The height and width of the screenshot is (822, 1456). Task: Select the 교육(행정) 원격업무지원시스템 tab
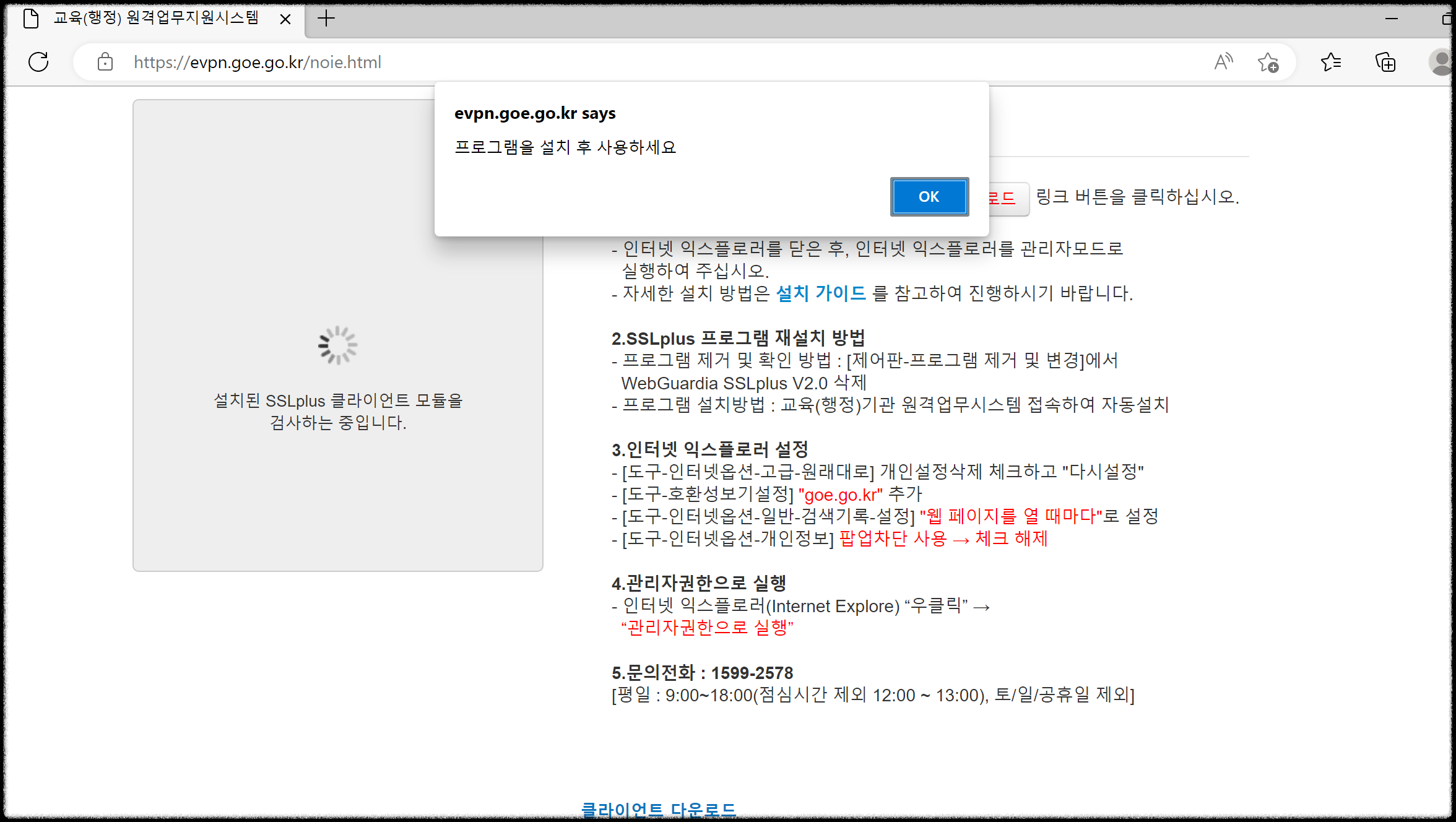click(155, 19)
